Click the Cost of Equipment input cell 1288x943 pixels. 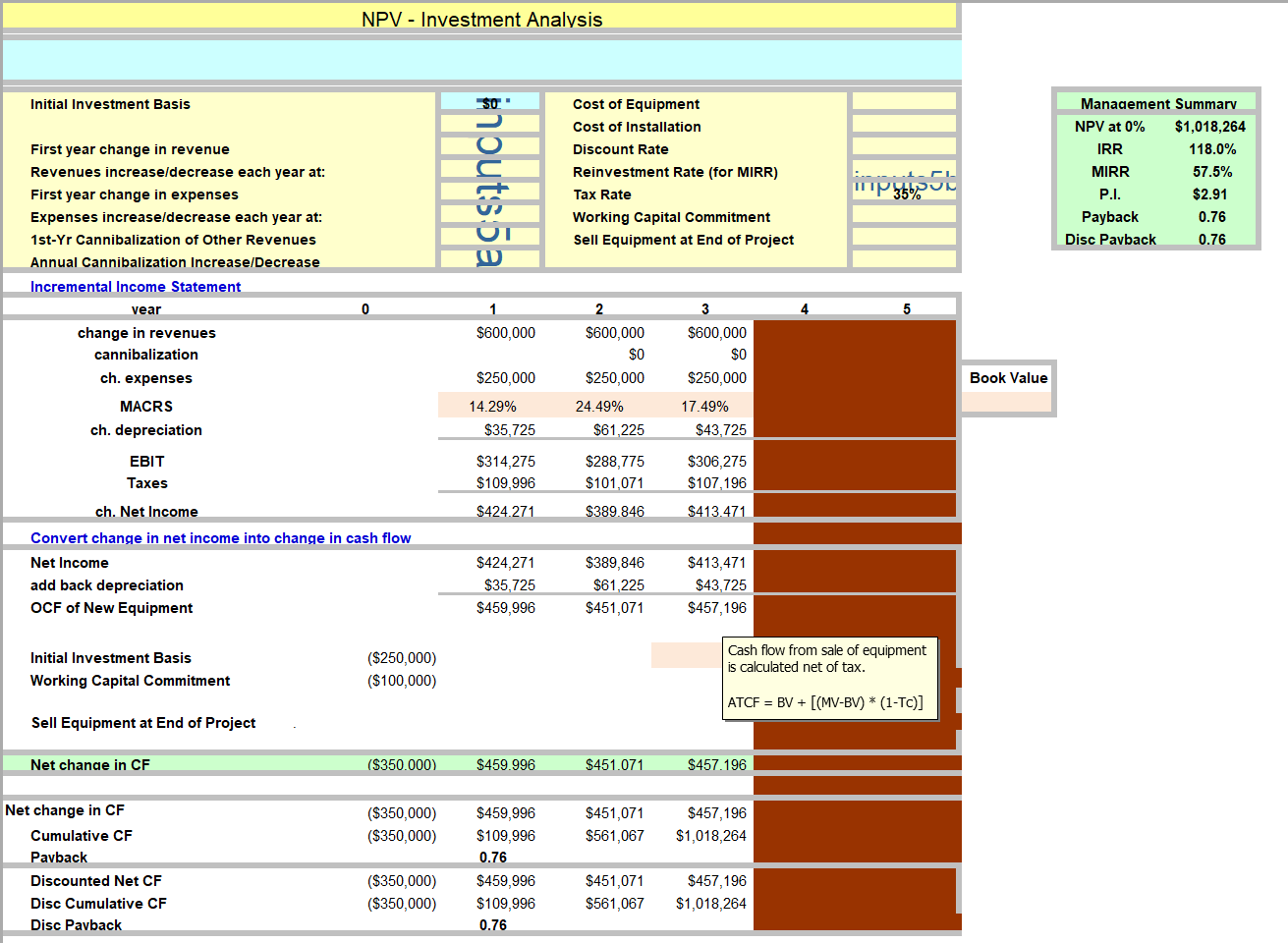coord(903,103)
